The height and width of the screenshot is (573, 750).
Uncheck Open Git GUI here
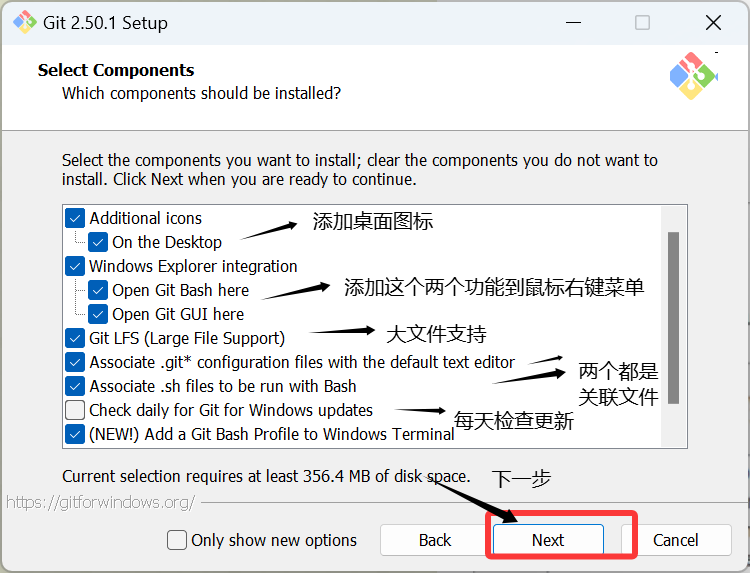click(x=98, y=314)
